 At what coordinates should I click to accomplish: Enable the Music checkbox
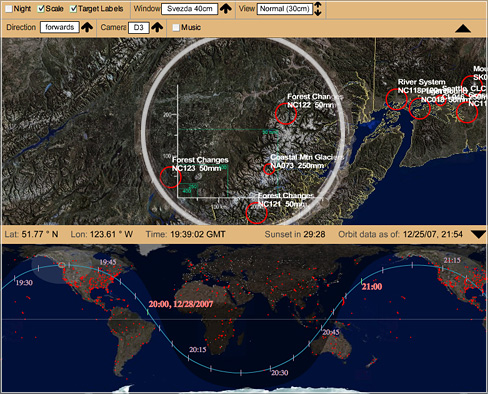point(176,28)
